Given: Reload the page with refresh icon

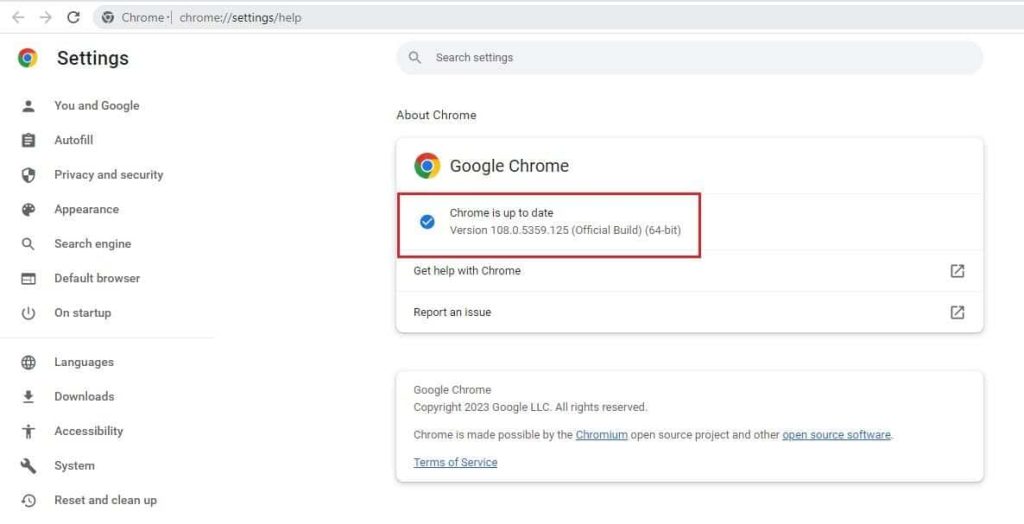Looking at the screenshot, I should tap(73, 18).
